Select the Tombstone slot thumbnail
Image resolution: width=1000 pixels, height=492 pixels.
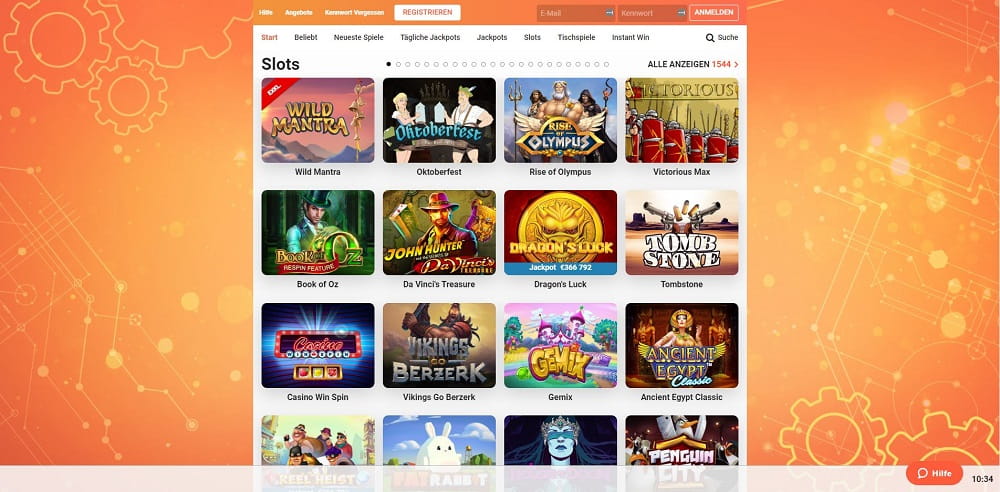coord(682,232)
